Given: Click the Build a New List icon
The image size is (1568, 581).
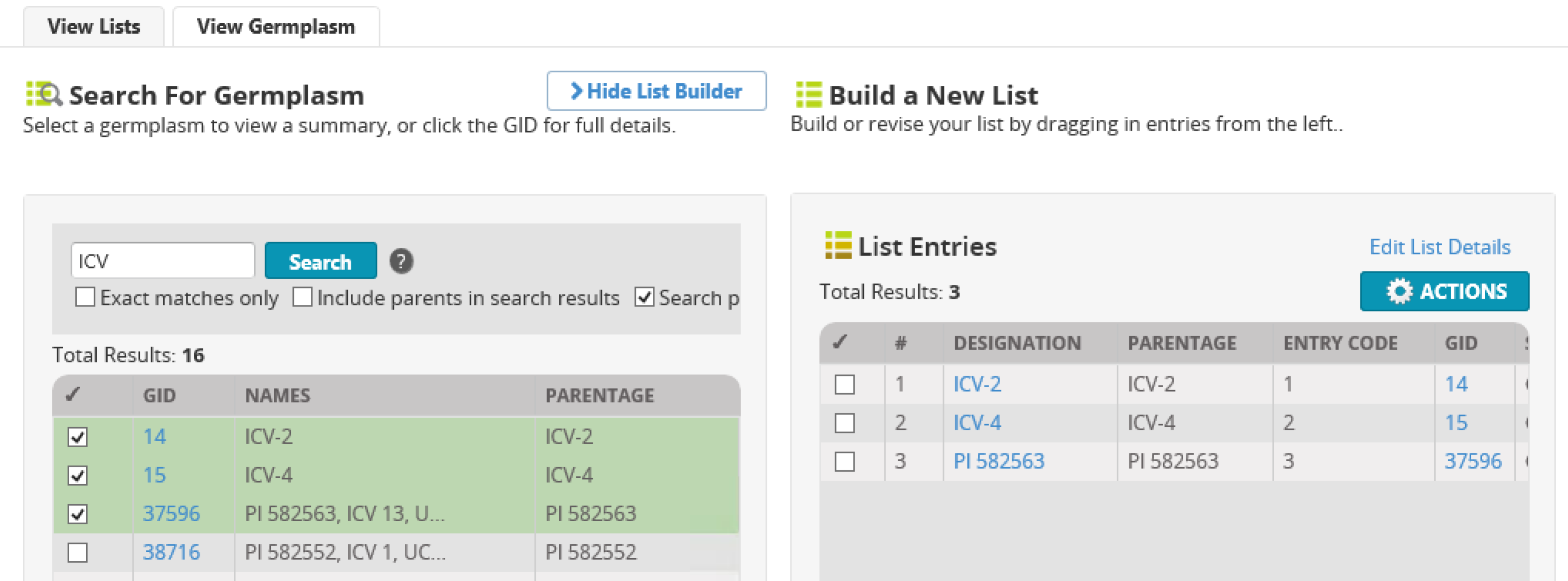Looking at the screenshot, I should pos(809,95).
